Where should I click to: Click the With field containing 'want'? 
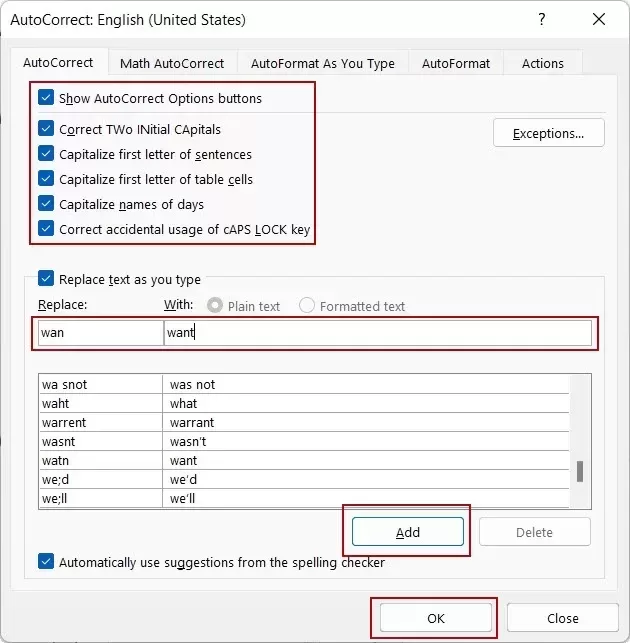point(376,333)
